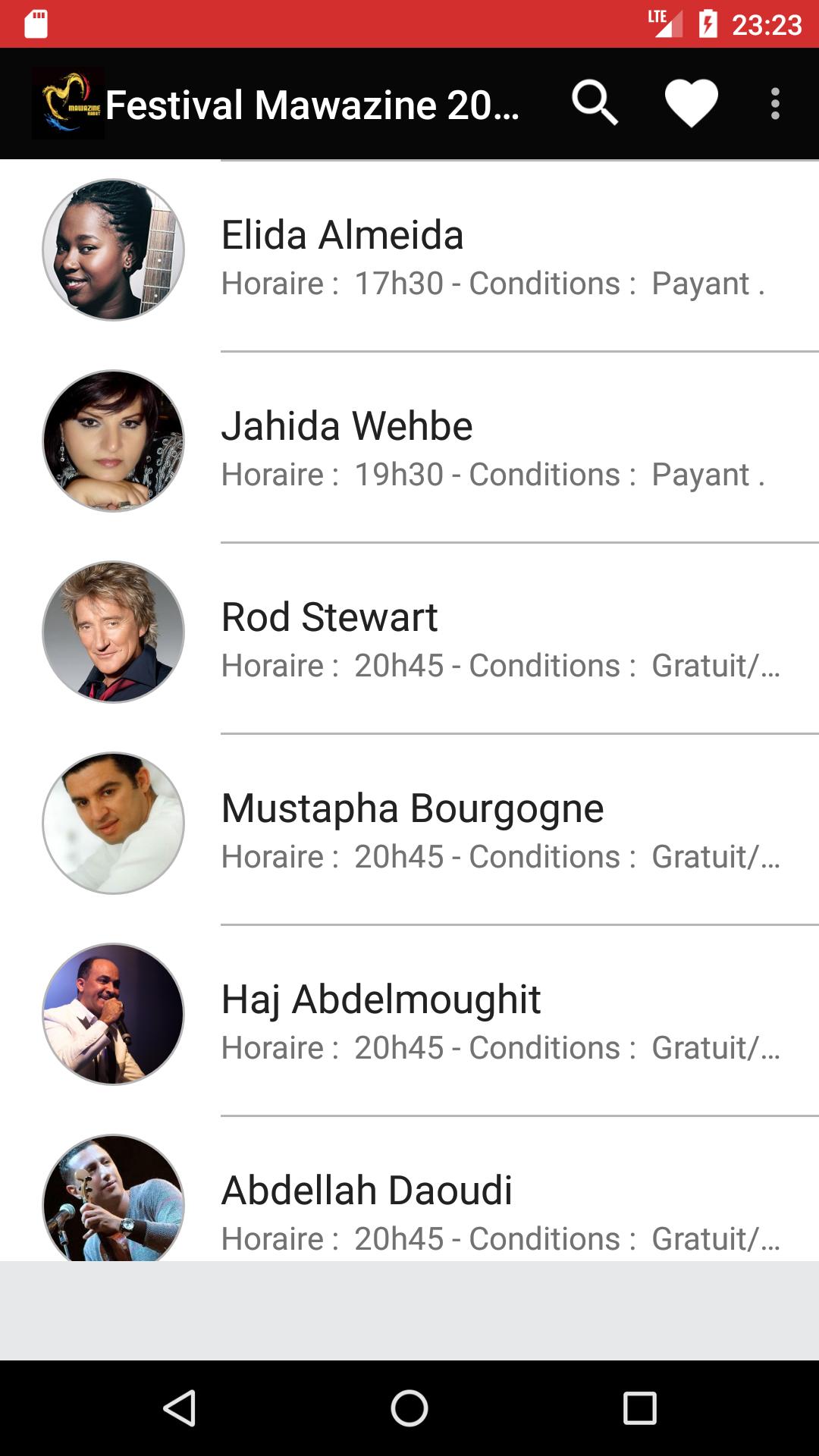The height and width of the screenshot is (1456, 819).
Task: Tap the favorites heart icon
Action: pyautogui.click(x=691, y=103)
